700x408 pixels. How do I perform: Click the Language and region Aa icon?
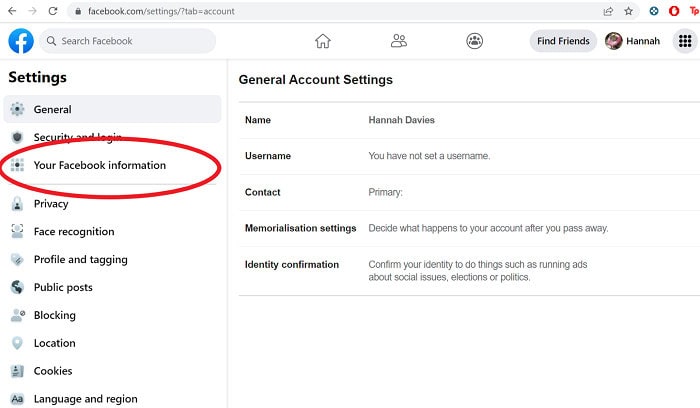click(x=17, y=399)
